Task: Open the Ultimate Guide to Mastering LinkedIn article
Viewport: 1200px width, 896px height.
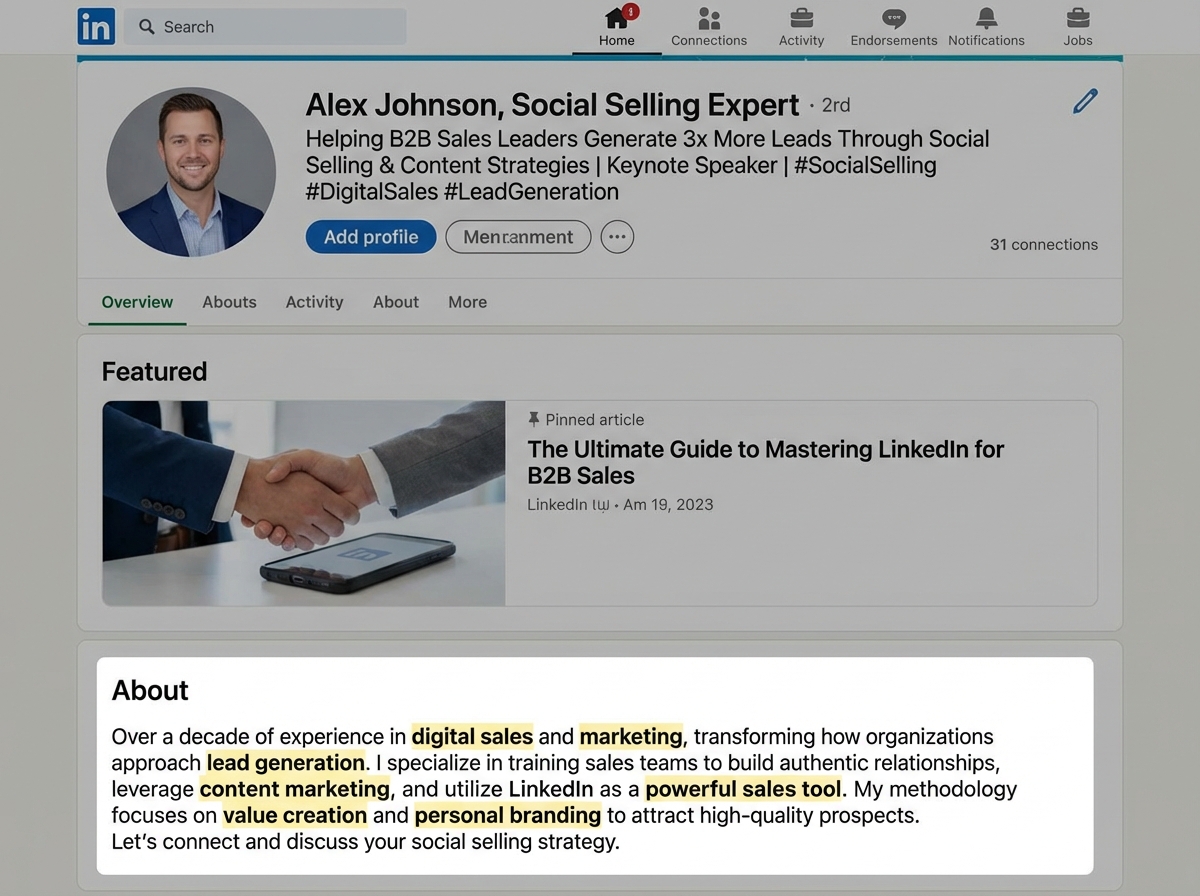Action: tap(765, 462)
